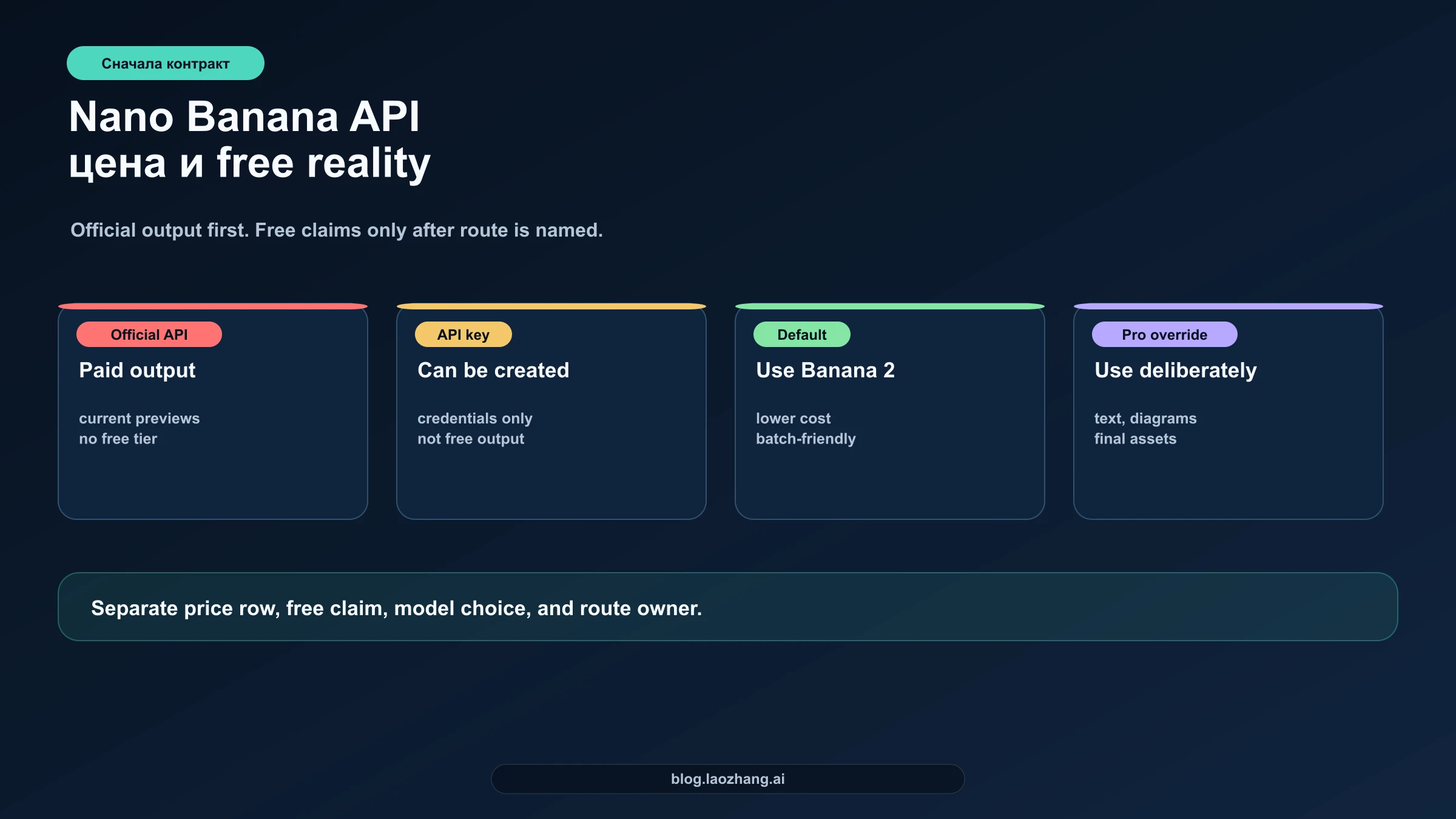Click the "batch-friendly" description text

[x=806, y=439]
